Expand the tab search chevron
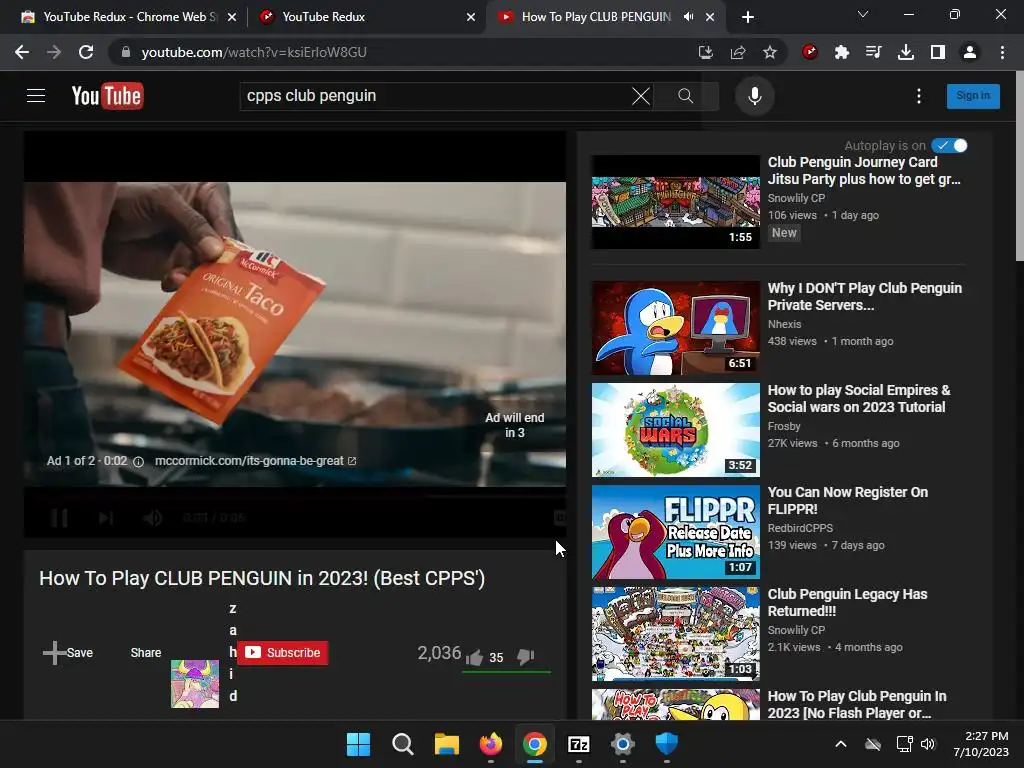1024x768 pixels. [x=863, y=14]
